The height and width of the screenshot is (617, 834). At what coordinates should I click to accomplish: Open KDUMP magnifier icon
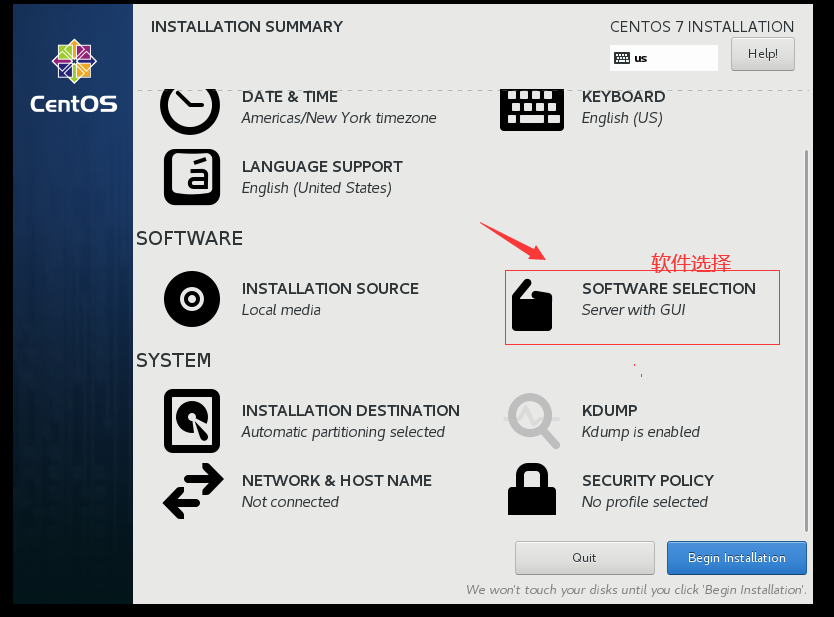click(x=532, y=421)
